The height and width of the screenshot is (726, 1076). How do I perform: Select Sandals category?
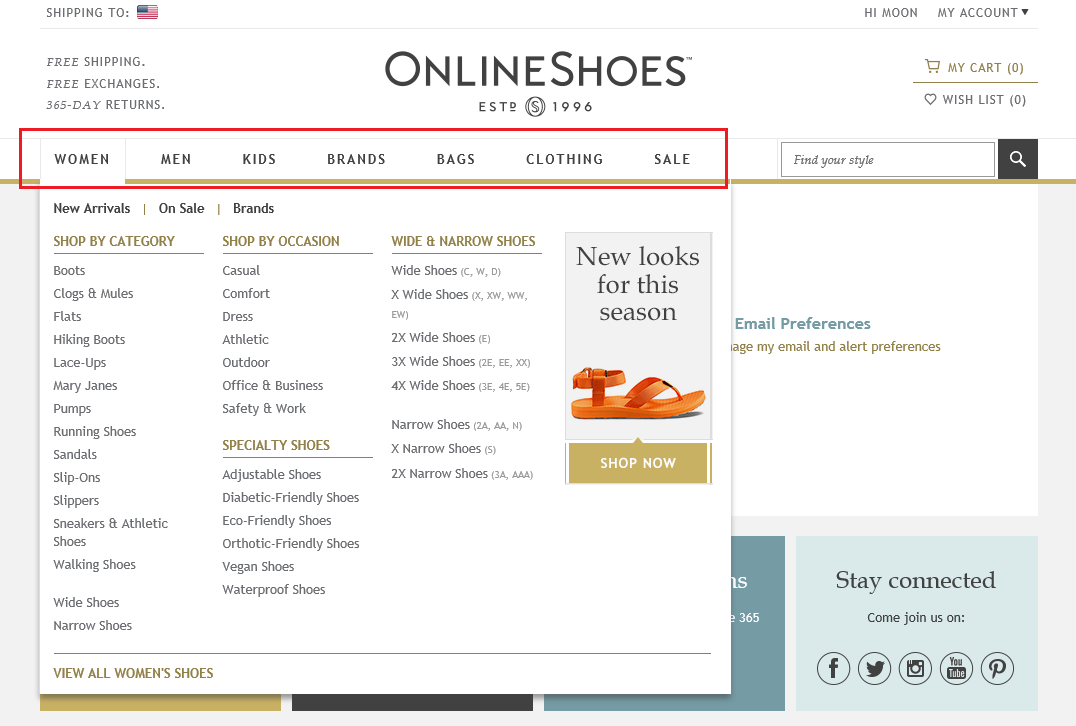[75, 454]
